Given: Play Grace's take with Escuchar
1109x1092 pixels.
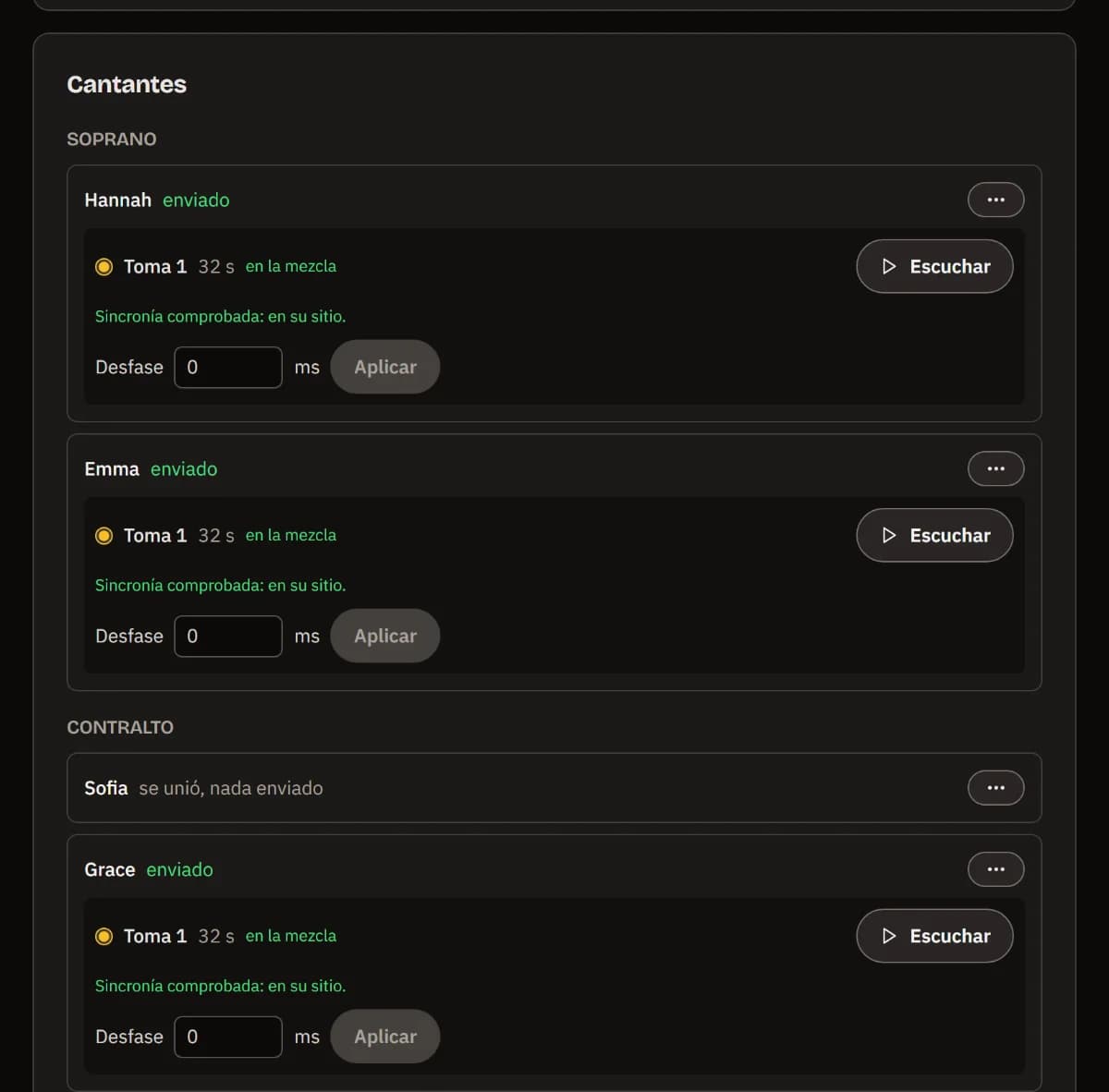Looking at the screenshot, I should pyautogui.click(x=934, y=936).
